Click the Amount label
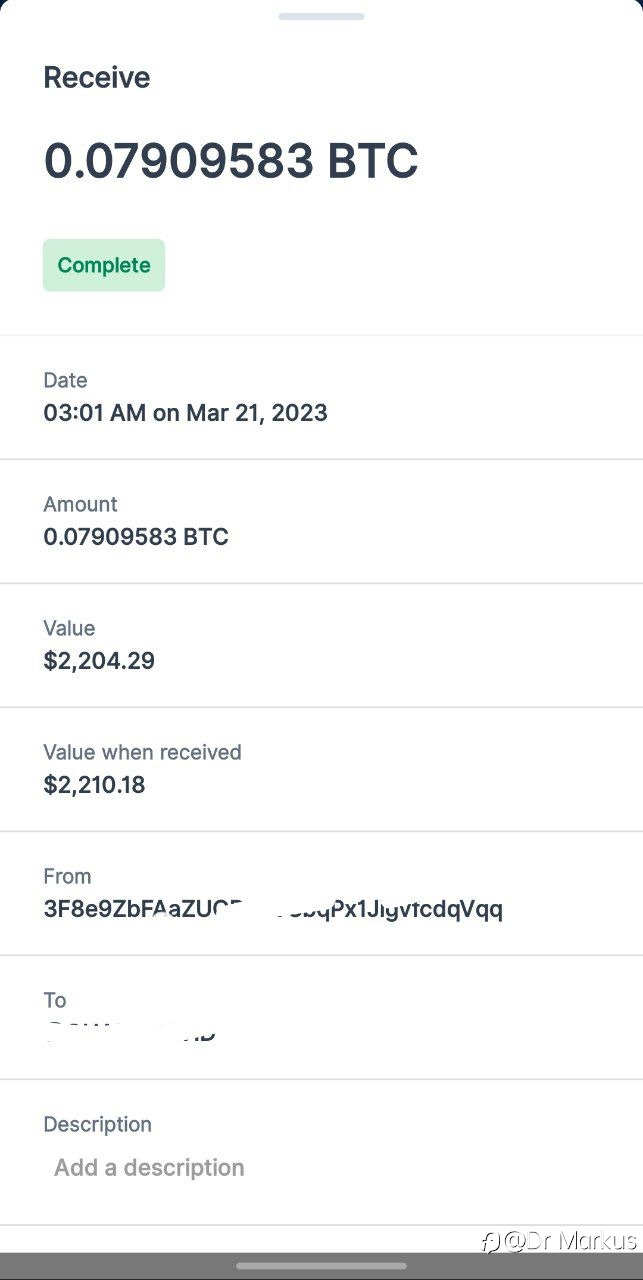 click(x=80, y=504)
